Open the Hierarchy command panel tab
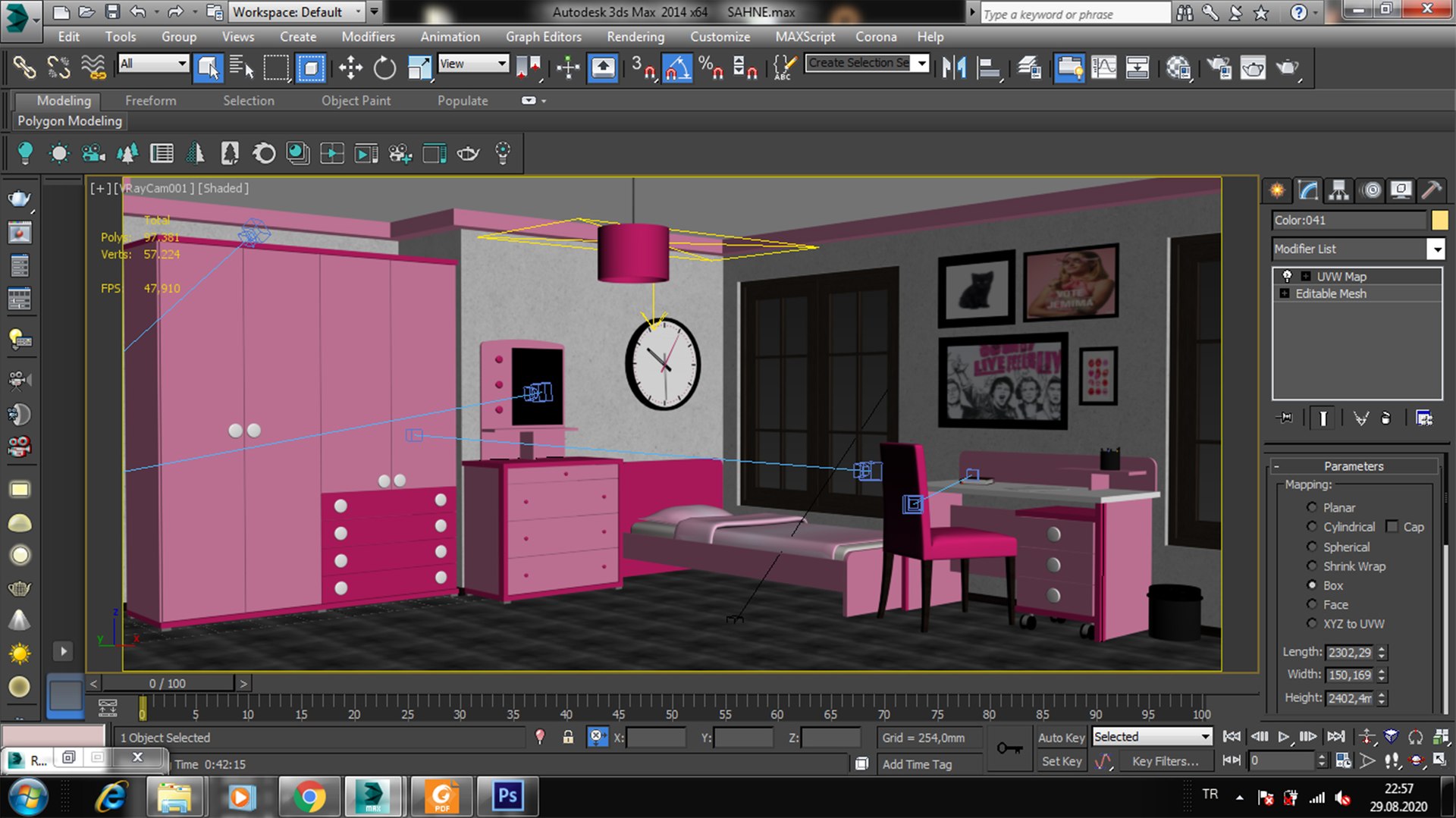This screenshot has width=1456, height=818. [1339, 190]
